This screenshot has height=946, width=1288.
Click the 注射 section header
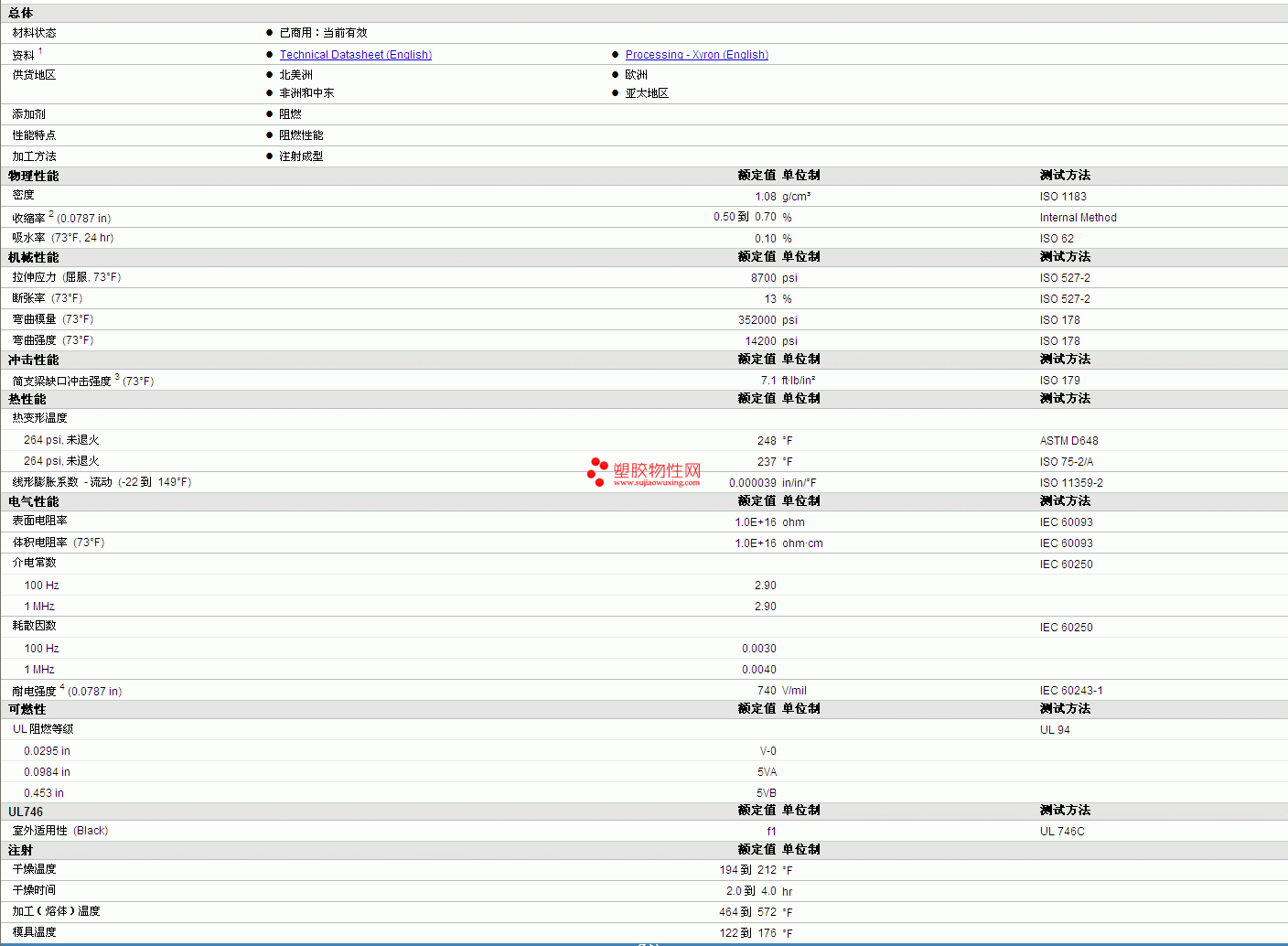(x=21, y=850)
